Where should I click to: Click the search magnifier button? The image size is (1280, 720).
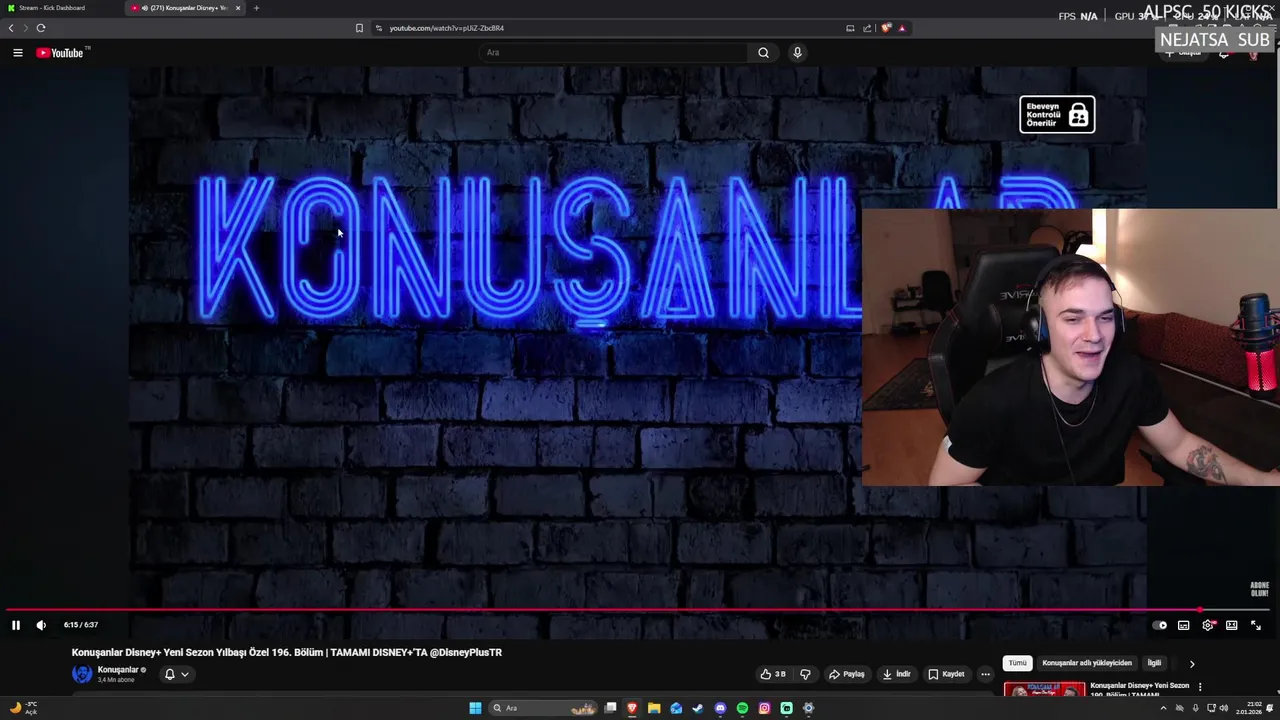coord(763,53)
